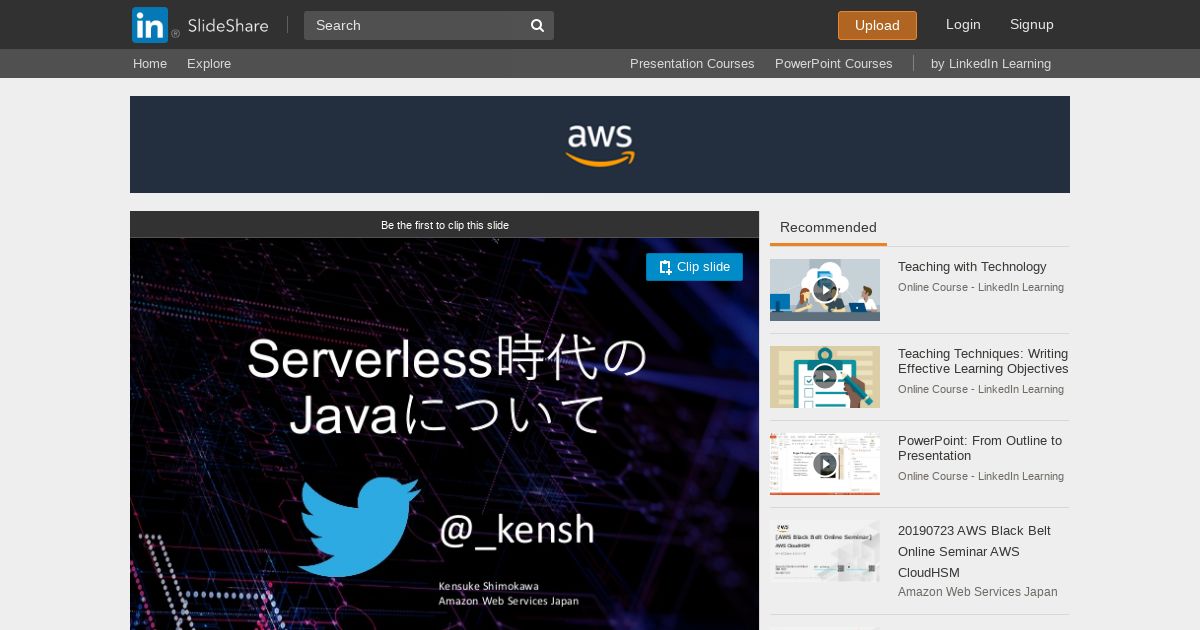Click 'Be the first to clip this slide' text
Viewport: 1200px width, 630px height.
[445, 225]
